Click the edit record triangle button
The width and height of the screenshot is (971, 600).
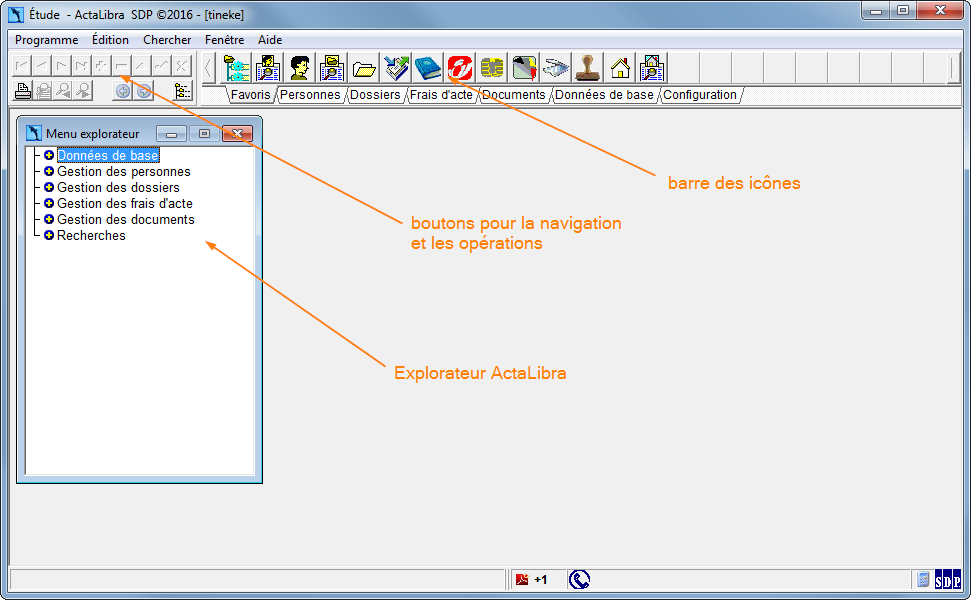coord(141,66)
